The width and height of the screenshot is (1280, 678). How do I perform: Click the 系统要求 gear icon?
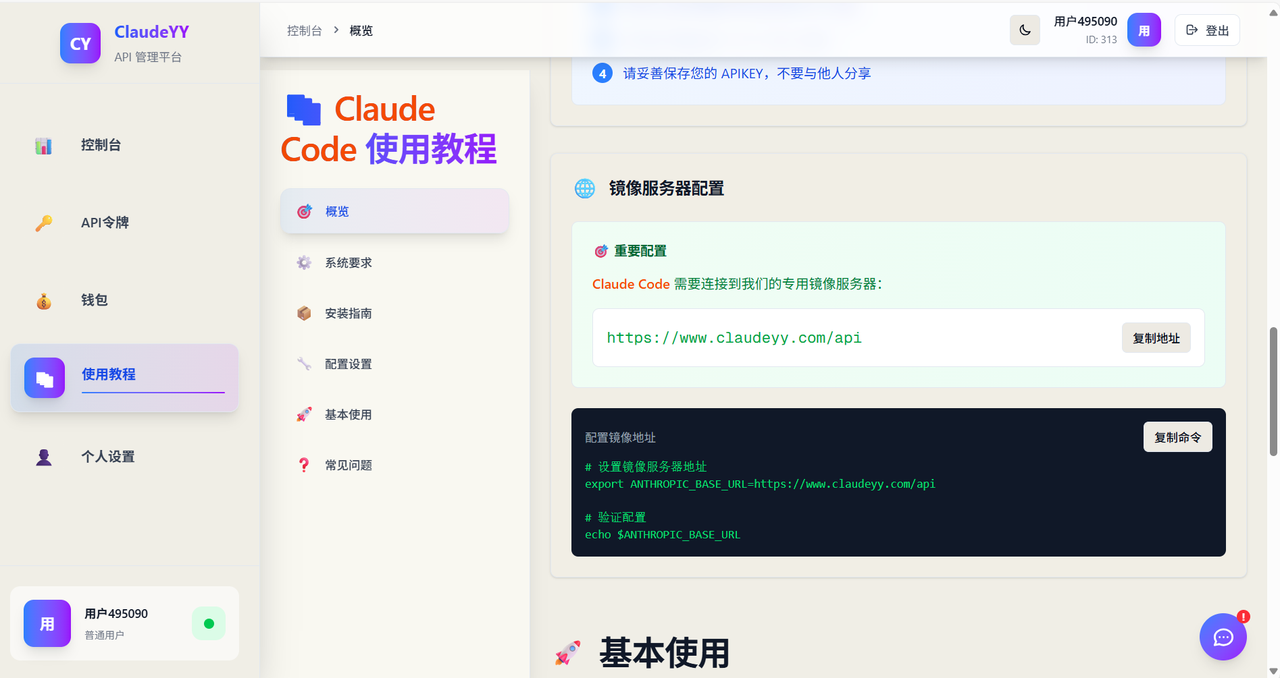coord(304,262)
